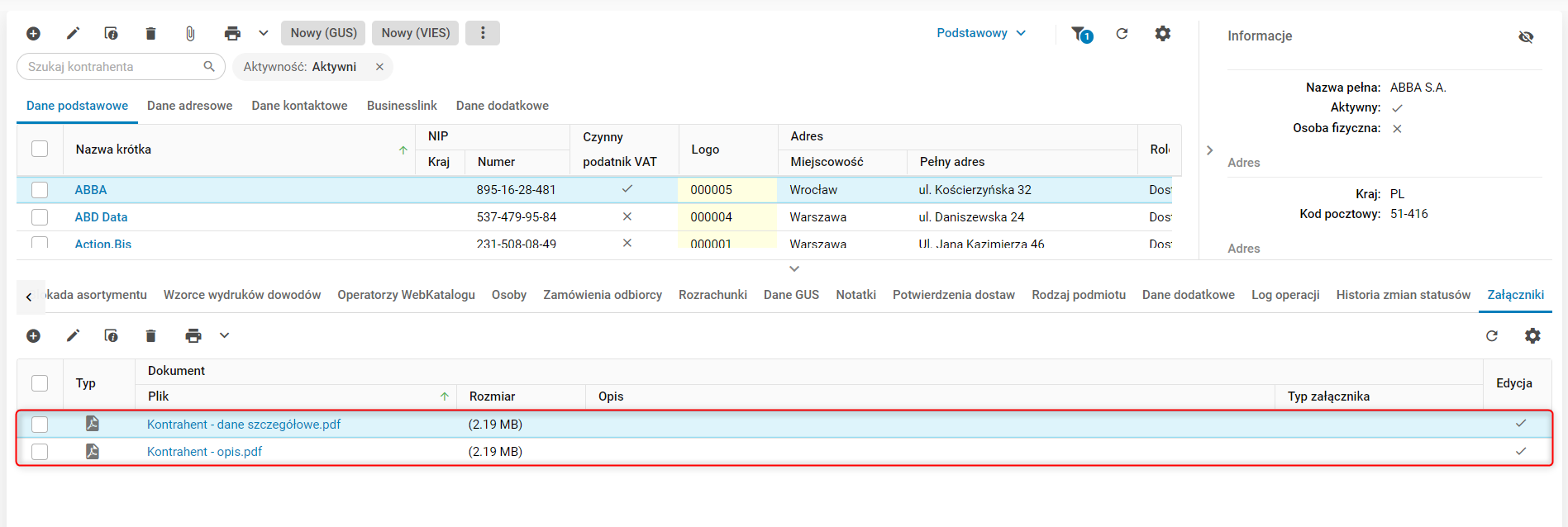1568x527 pixels.
Task: Click the Wrocław city cell
Action: coord(813,190)
